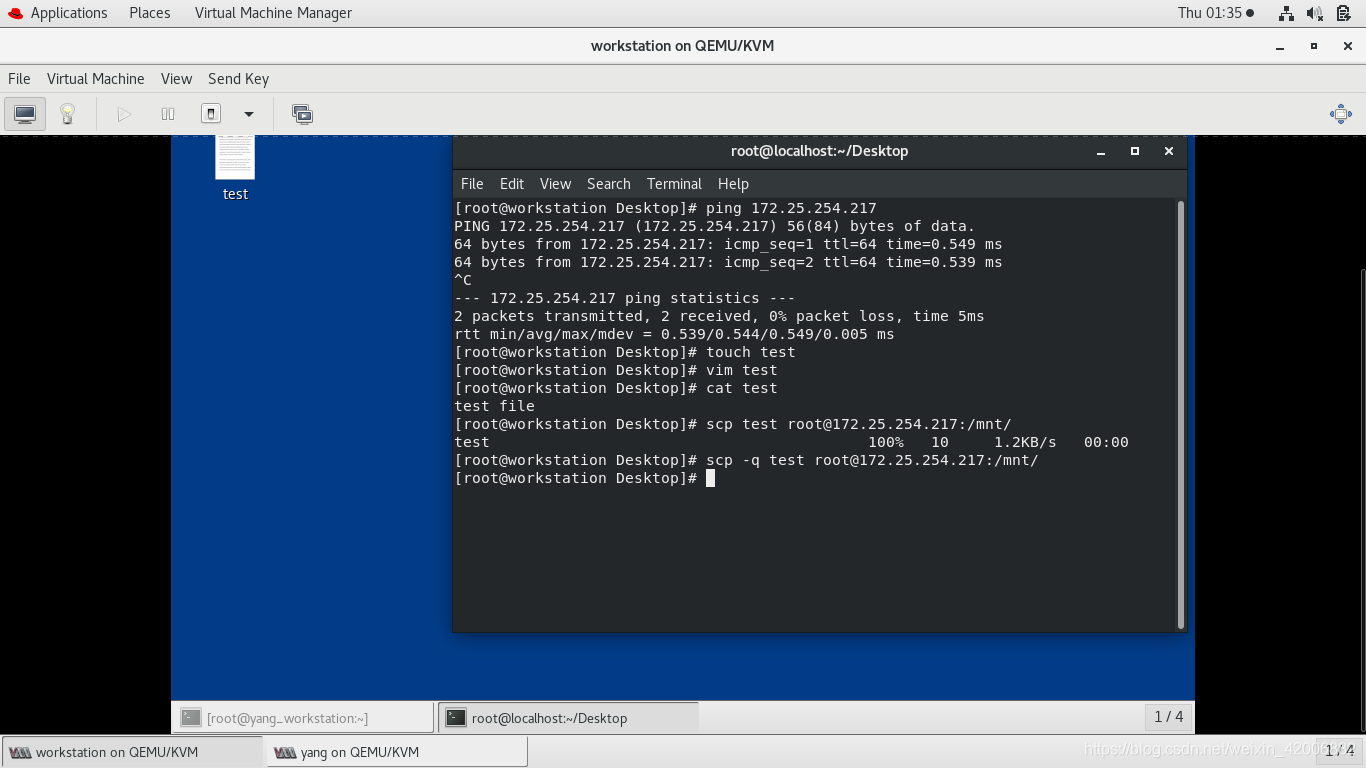Image resolution: width=1366 pixels, height=768 pixels.
Task: Minimize the root@localhost terminal window
Action: tap(1101, 152)
